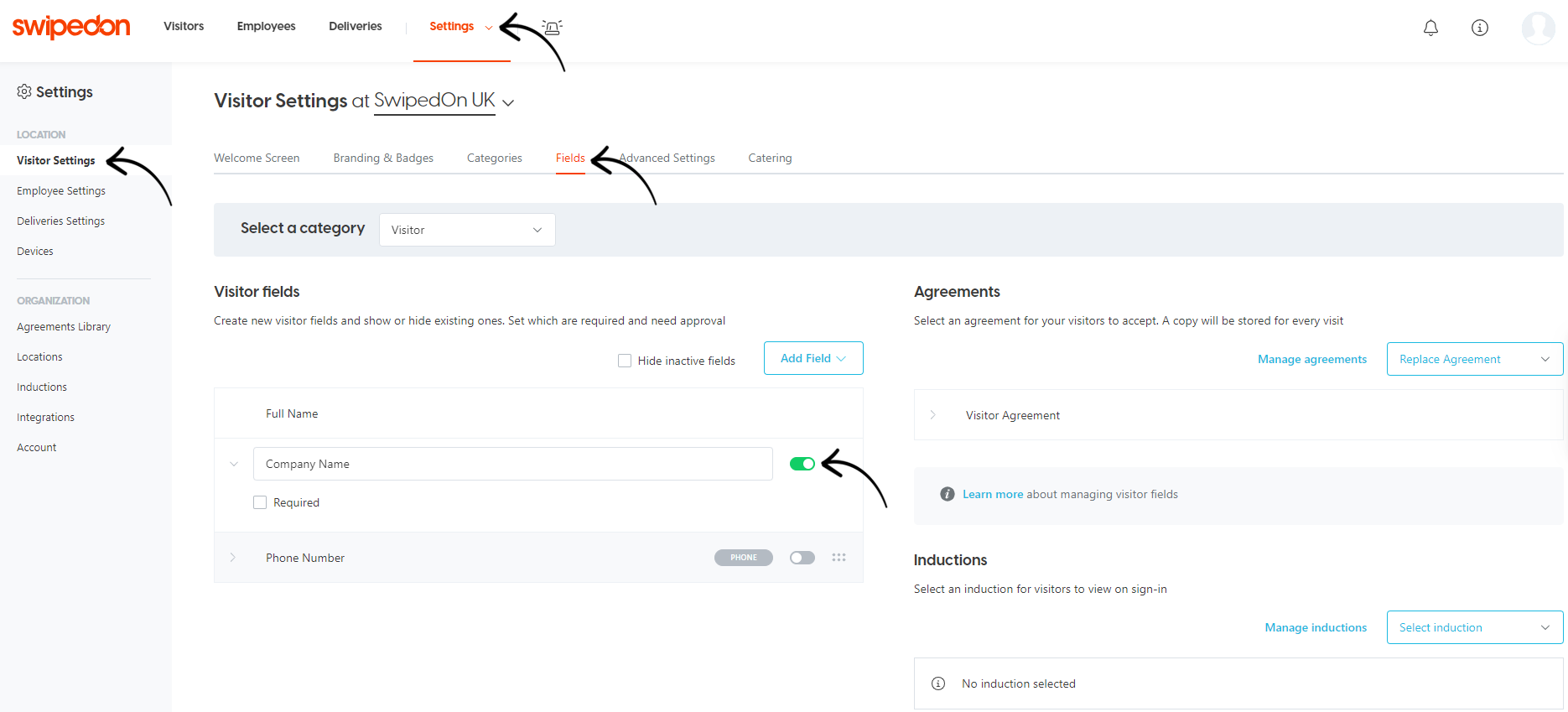Click the Company Name input field
1568x712 pixels.
(x=512, y=464)
